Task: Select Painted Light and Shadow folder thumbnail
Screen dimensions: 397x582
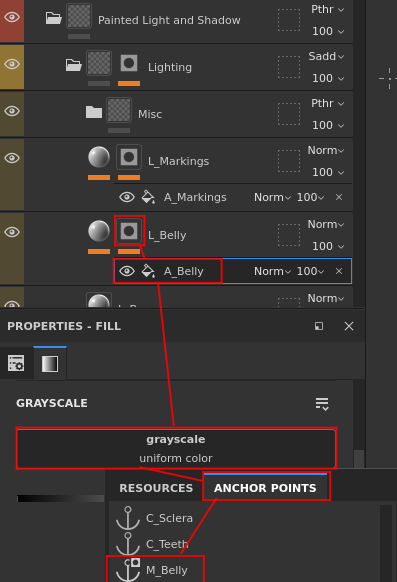Action: pos(79,16)
